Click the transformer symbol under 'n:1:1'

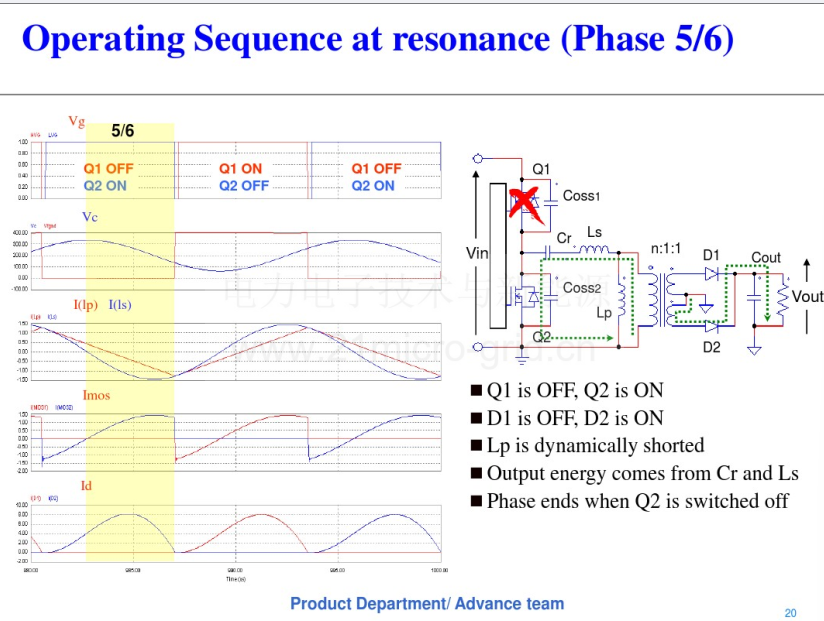coord(664,300)
